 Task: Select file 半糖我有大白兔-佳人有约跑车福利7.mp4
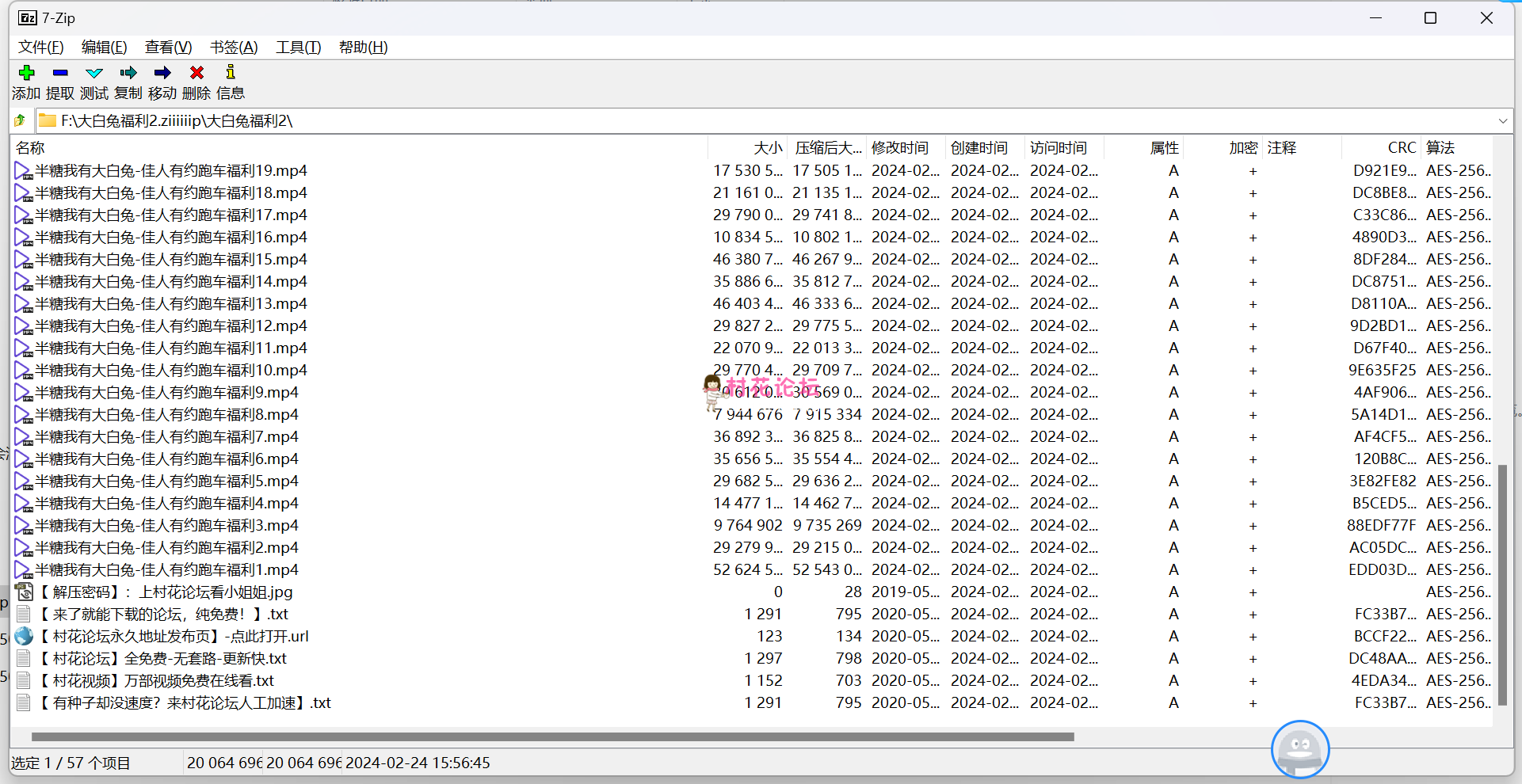point(166,436)
